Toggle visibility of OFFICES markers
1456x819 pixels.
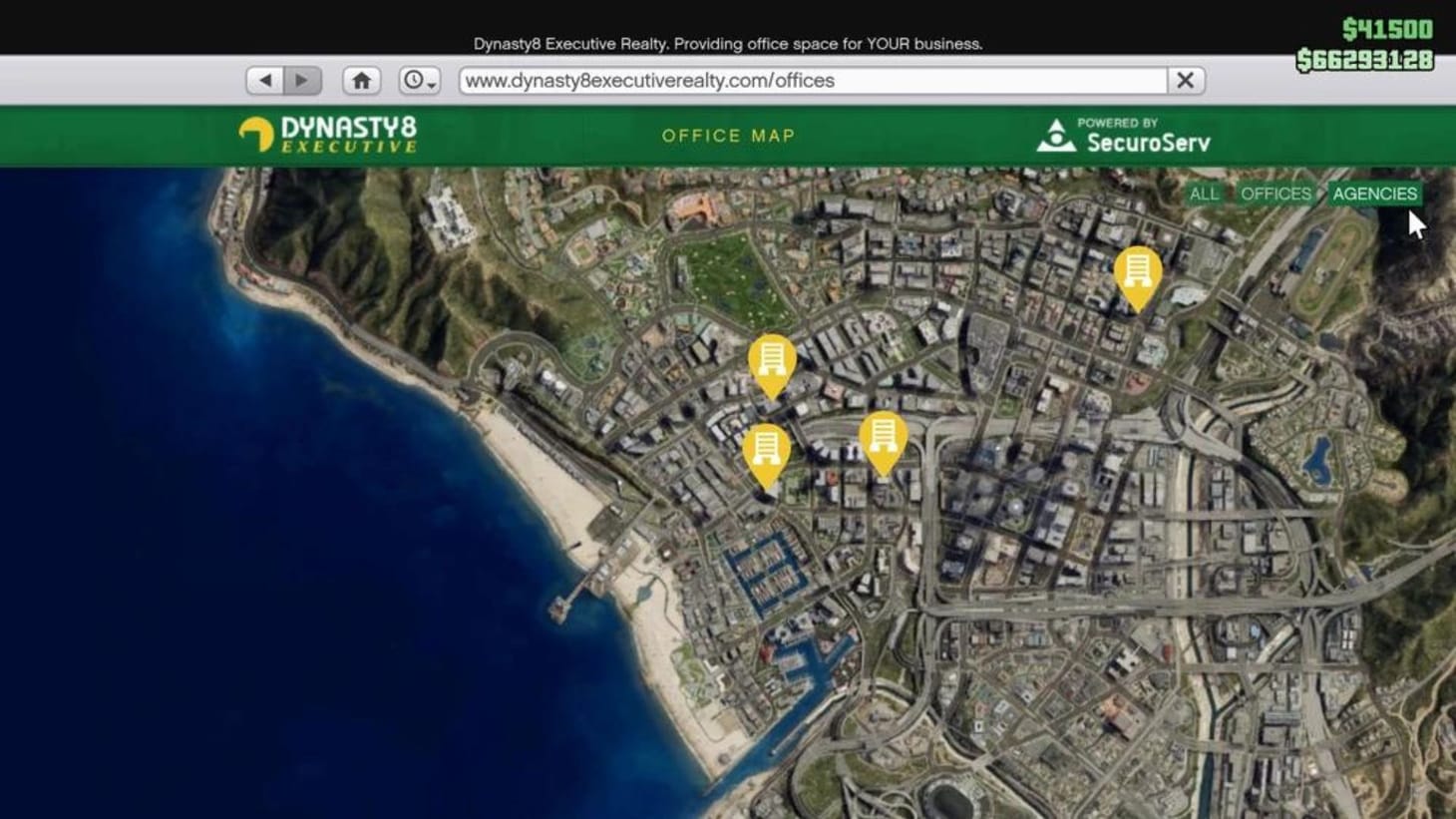[1274, 194]
